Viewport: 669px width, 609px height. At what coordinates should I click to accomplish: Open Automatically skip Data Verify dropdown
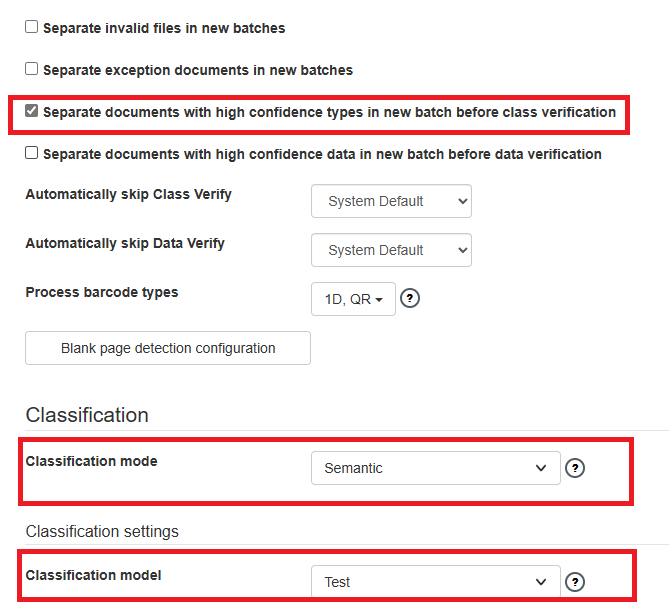tap(391, 250)
